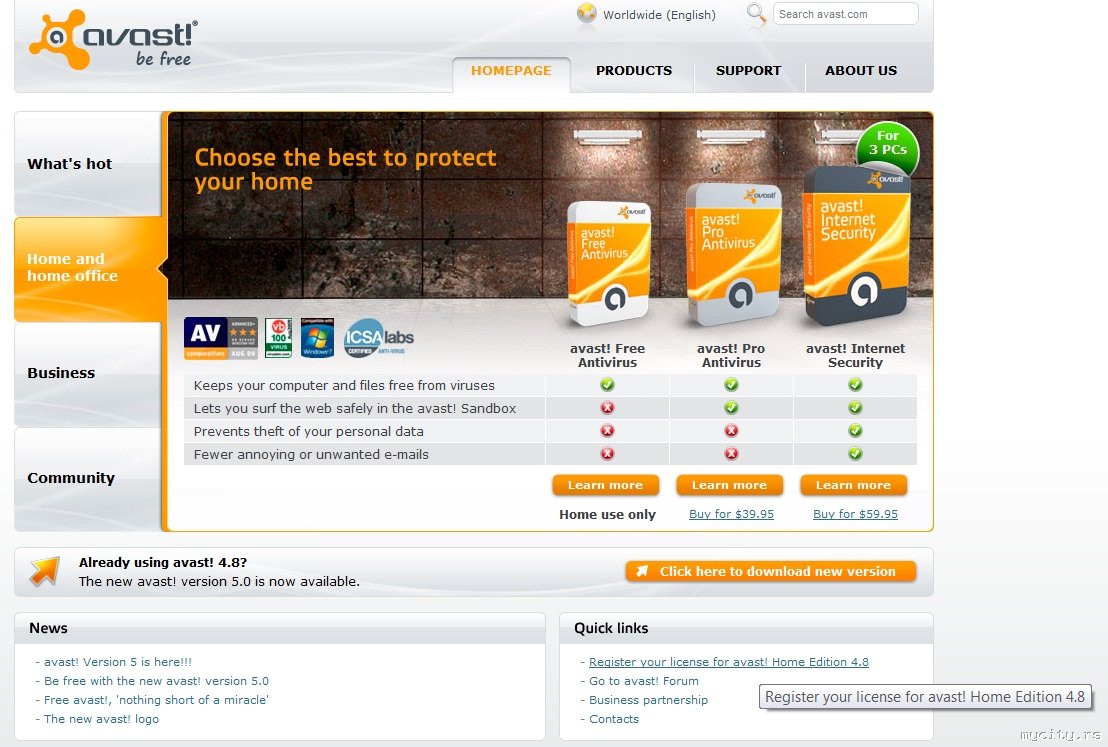
Task: Open the SUPPORT tab
Action: pos(748,71)
